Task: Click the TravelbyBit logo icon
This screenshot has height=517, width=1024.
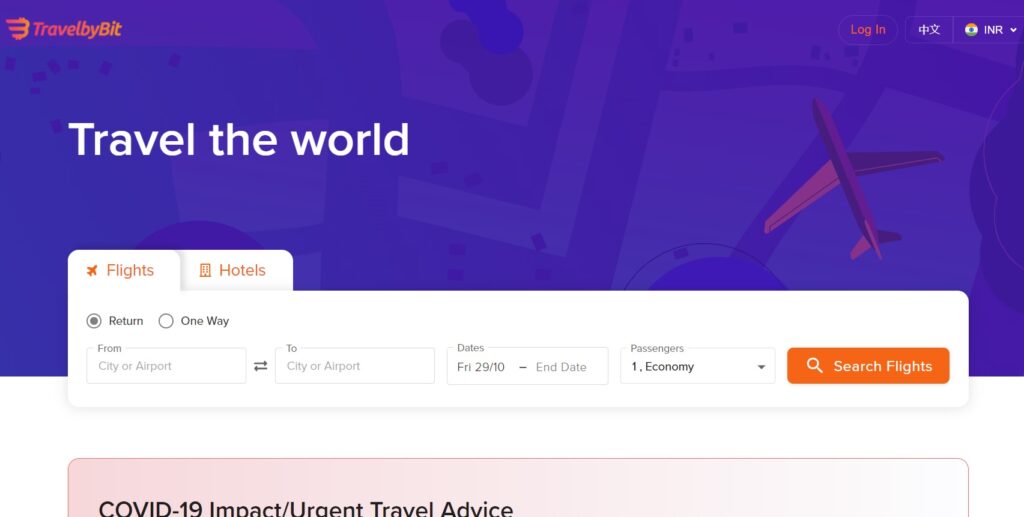Action: coord(18,28)
